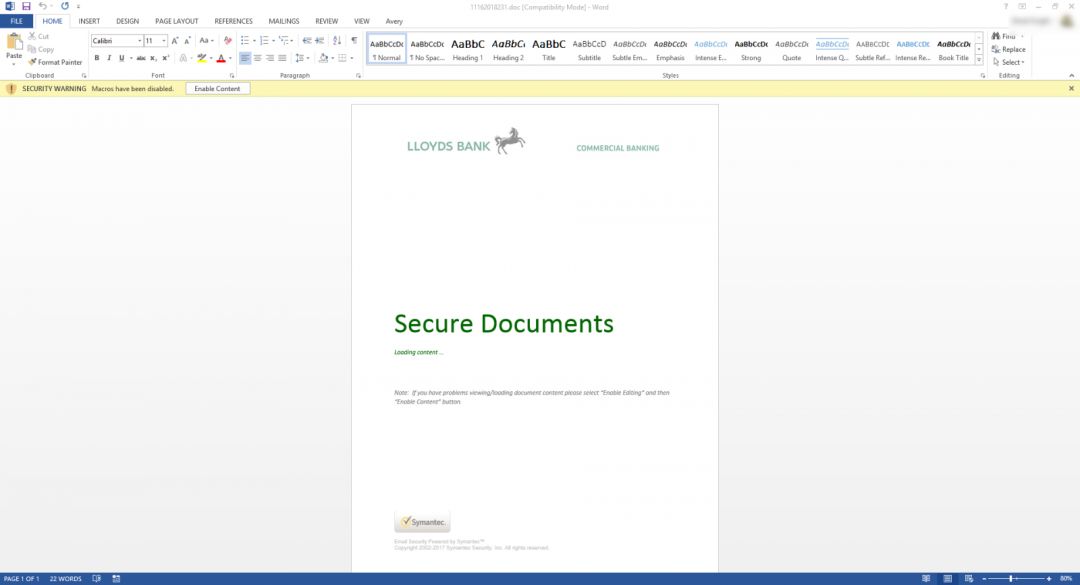The width and height of the screenshot is (1080, 585).
Task: Sort the selected paragraphs
Action: click(x=337, y=41)
